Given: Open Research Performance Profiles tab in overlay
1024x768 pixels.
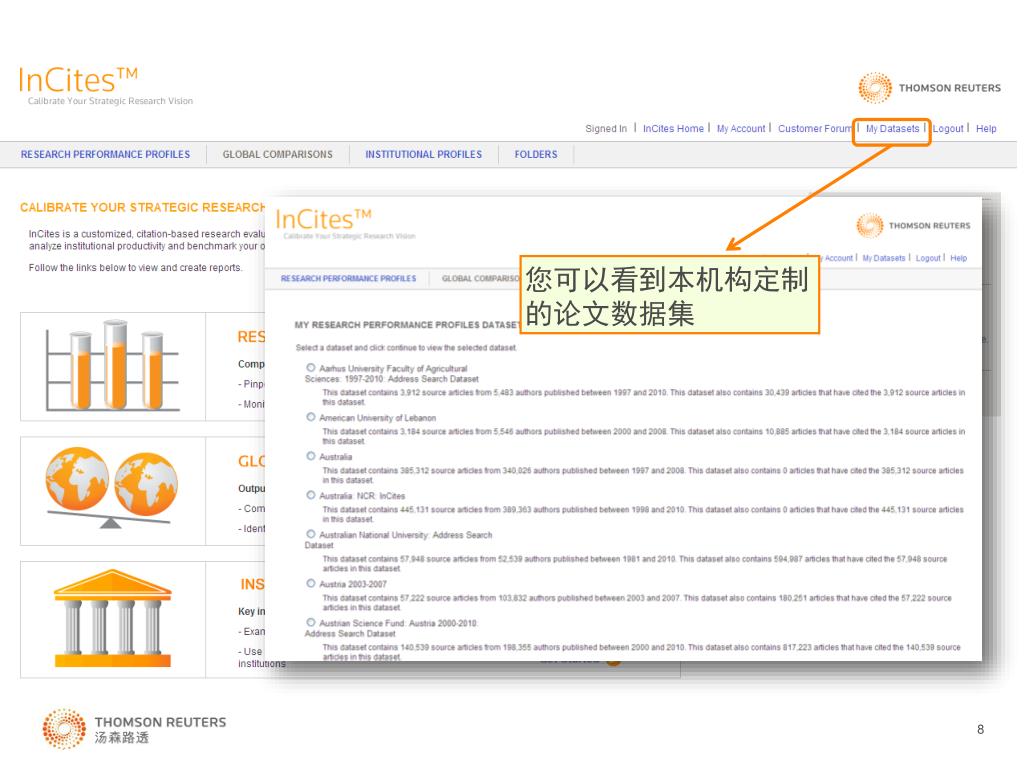Looking at the screenshot, I should tap(348, 278).
